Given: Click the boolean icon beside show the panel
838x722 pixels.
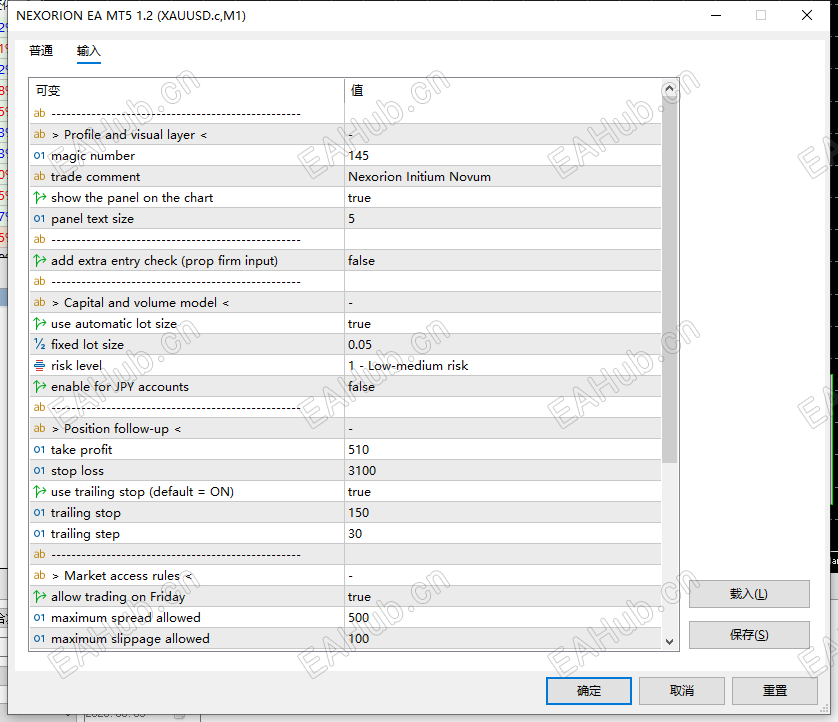Looking at the screenshot, I should tap(40, 198).
